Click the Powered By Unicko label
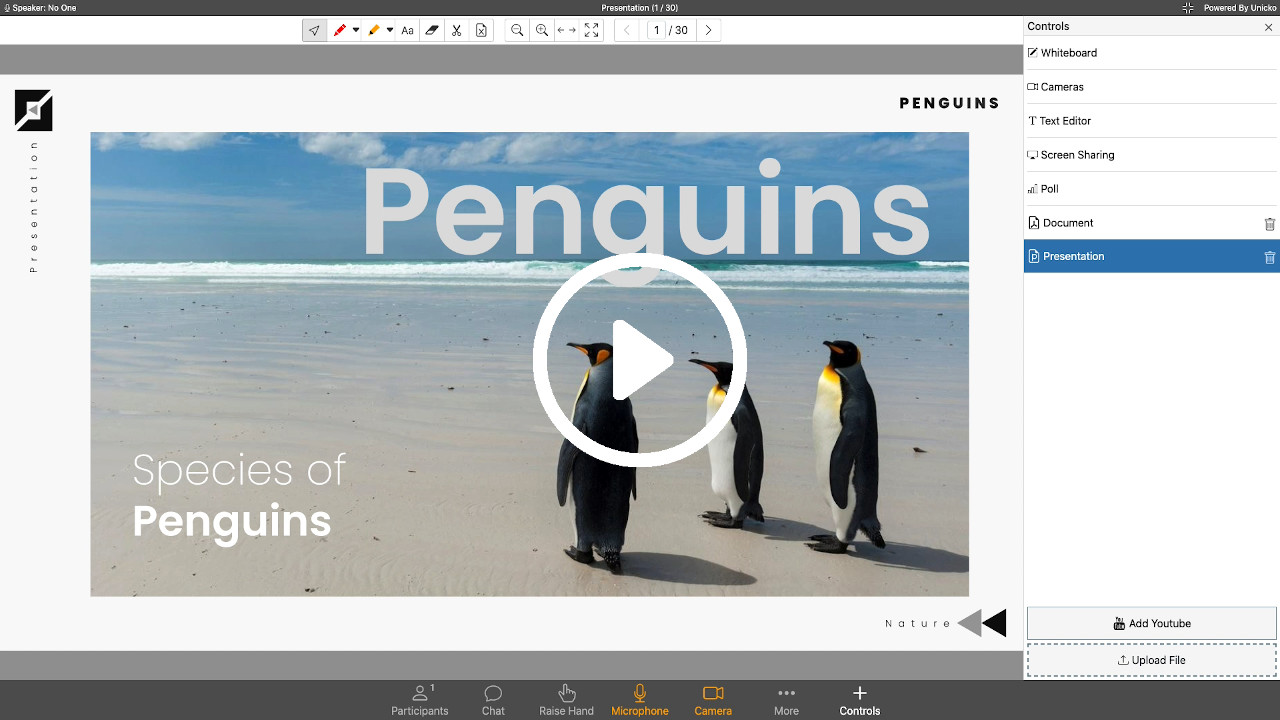 tap(1240, 8)
